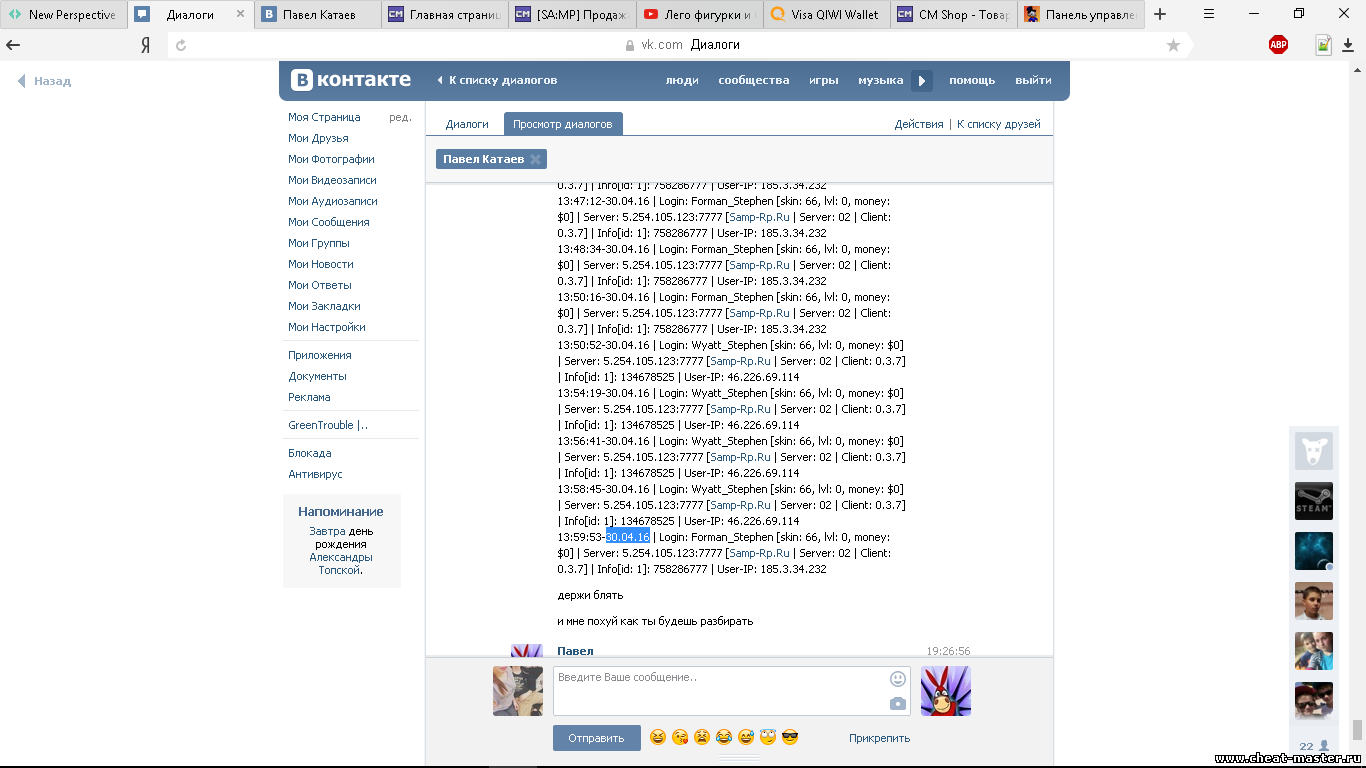The height and width of the screenshot is (768, 1366).
Task: Open Мои Сообщения in the left menu
Action: (x=328, y=222)
